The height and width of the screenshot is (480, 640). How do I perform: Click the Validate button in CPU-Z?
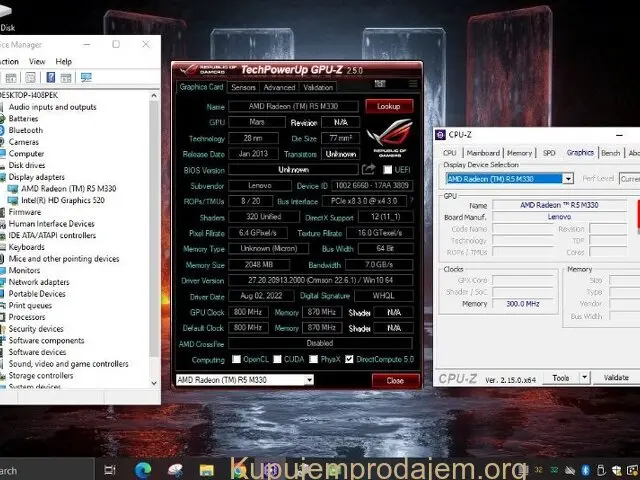[615, 377]
